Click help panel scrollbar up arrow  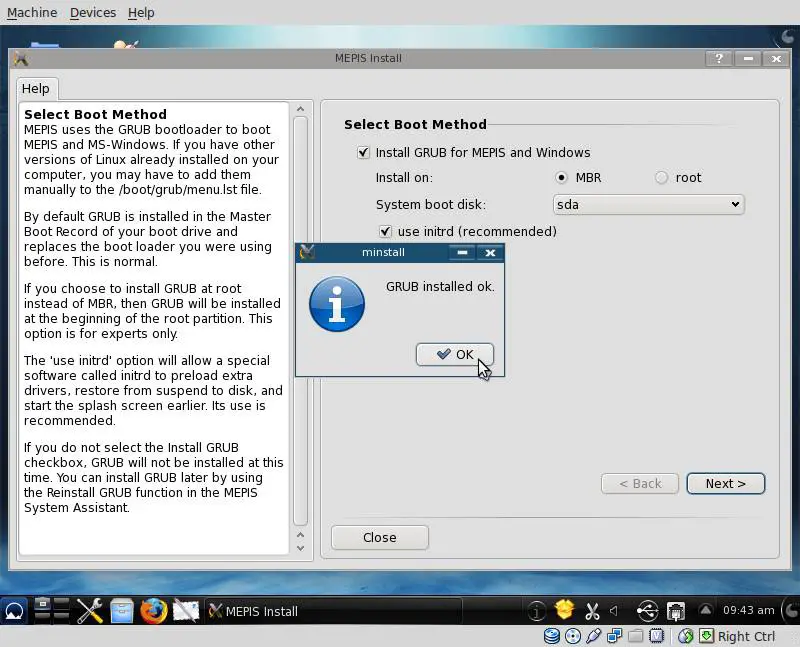(x=301, y=109)
